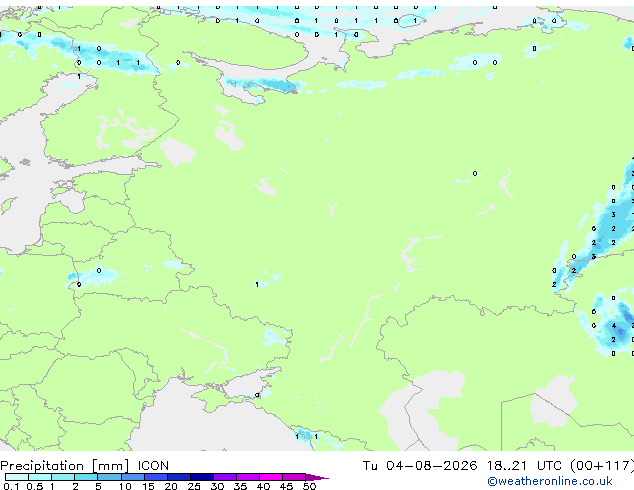
Task: Click the legend label "20"
Action: tap(171, 486)
